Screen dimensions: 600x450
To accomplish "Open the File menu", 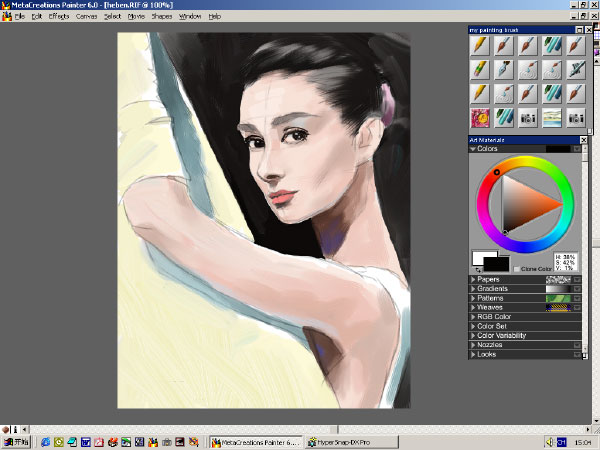I will click(x=20, y=16).
